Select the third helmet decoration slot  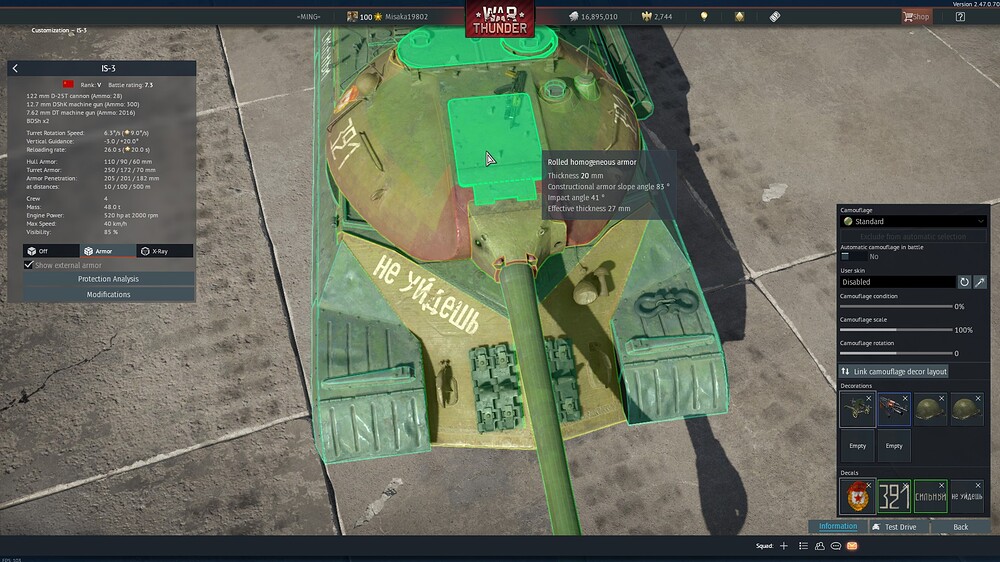[930, 409]
